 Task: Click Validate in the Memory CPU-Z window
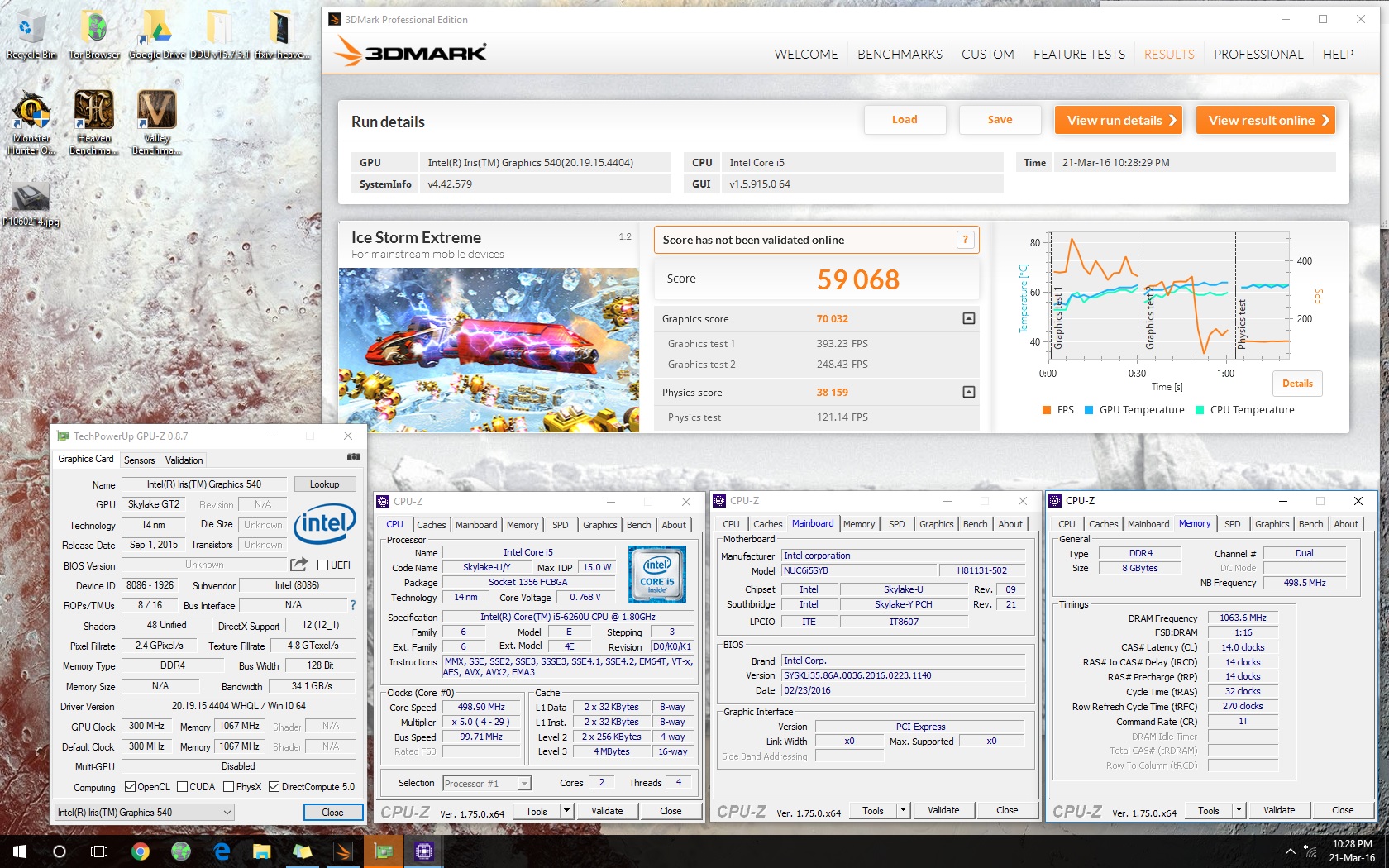coord(1279,810)
